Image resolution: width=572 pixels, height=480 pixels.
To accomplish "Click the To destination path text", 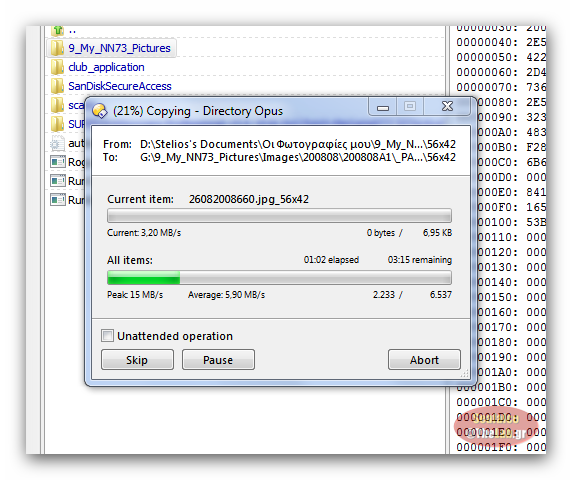I will pyautogui.click(x=298, y=157).
